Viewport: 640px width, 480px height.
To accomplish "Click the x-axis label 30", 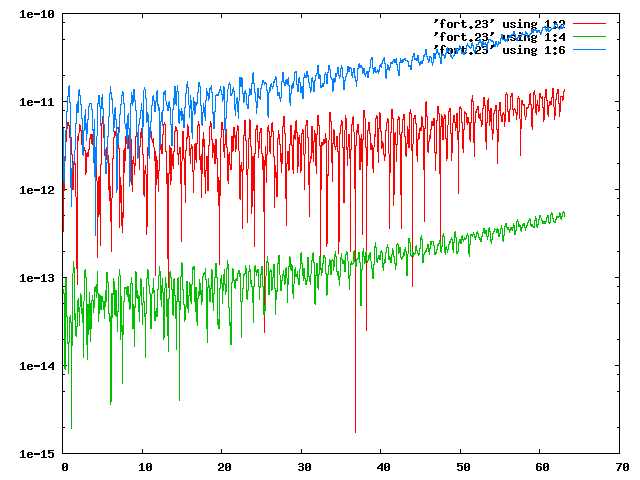I will (x=304, y=467).
